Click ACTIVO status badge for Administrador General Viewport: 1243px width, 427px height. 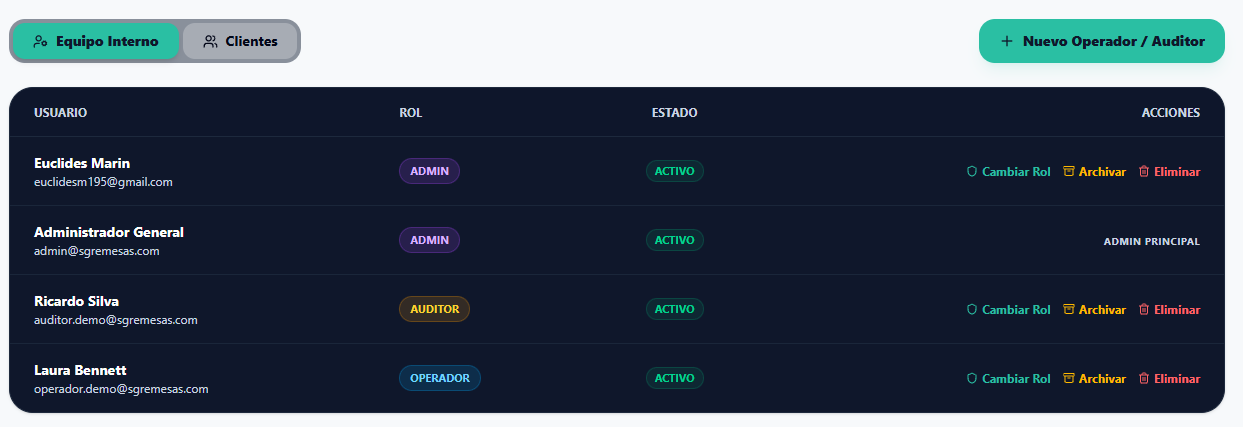click(675, 240)
